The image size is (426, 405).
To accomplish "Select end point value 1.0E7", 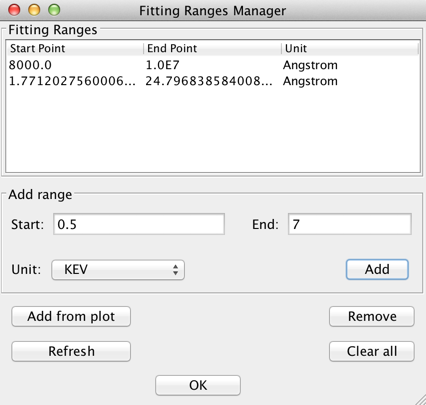I will (163, 65).
